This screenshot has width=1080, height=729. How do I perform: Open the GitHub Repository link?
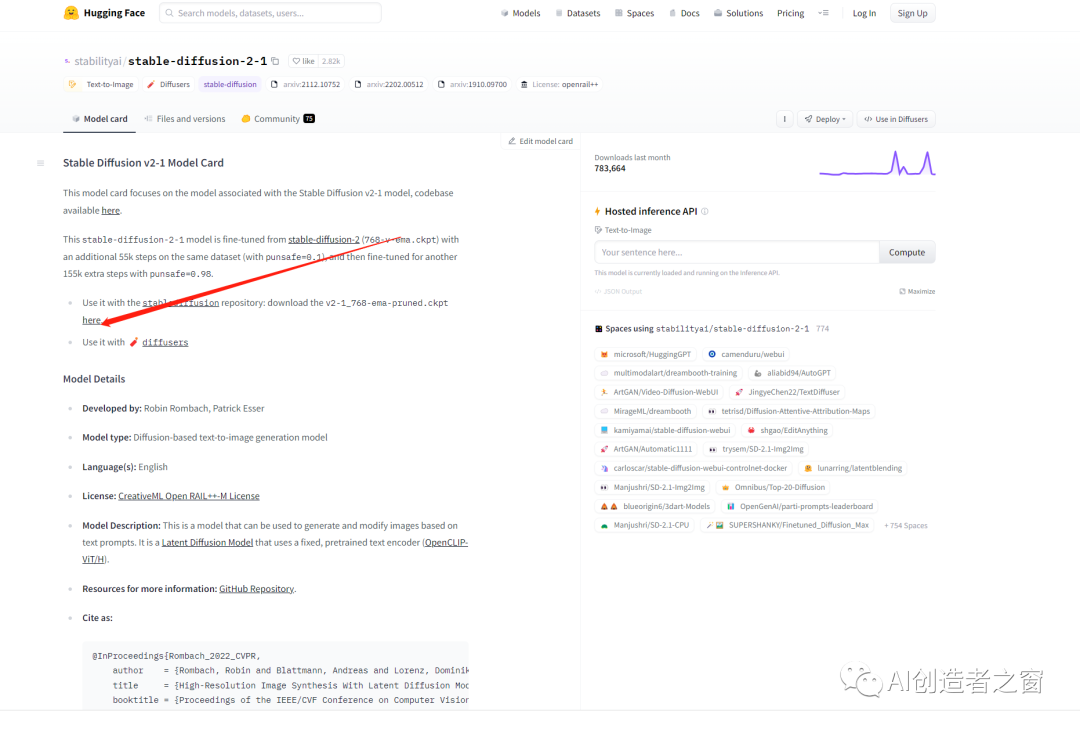click(256, 589)
